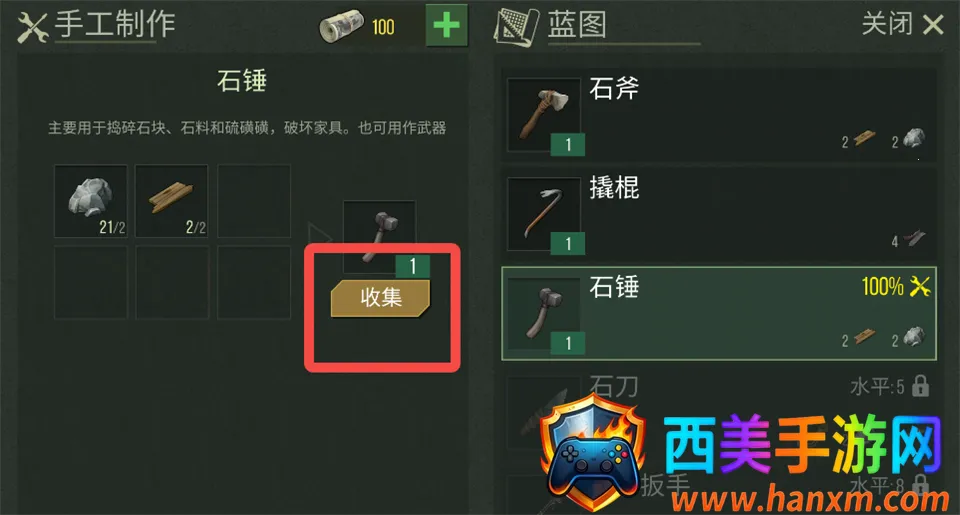
Task: Click the crafted stone hammer result icon
Action: click(x=380, y=237)
